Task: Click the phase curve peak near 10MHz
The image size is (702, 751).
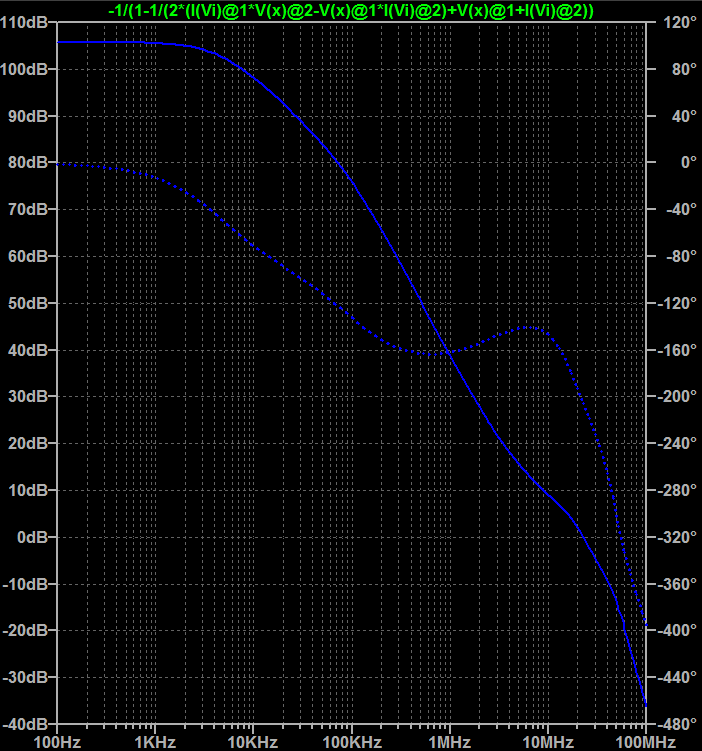Action: click(530, 328)
